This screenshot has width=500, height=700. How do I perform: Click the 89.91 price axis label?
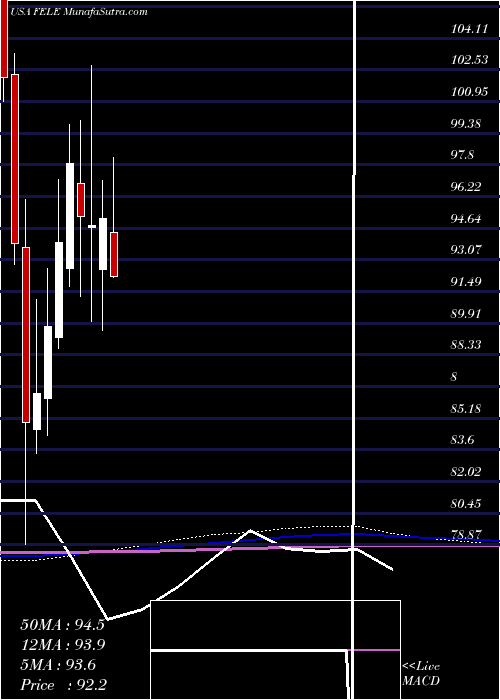[466, 313]
